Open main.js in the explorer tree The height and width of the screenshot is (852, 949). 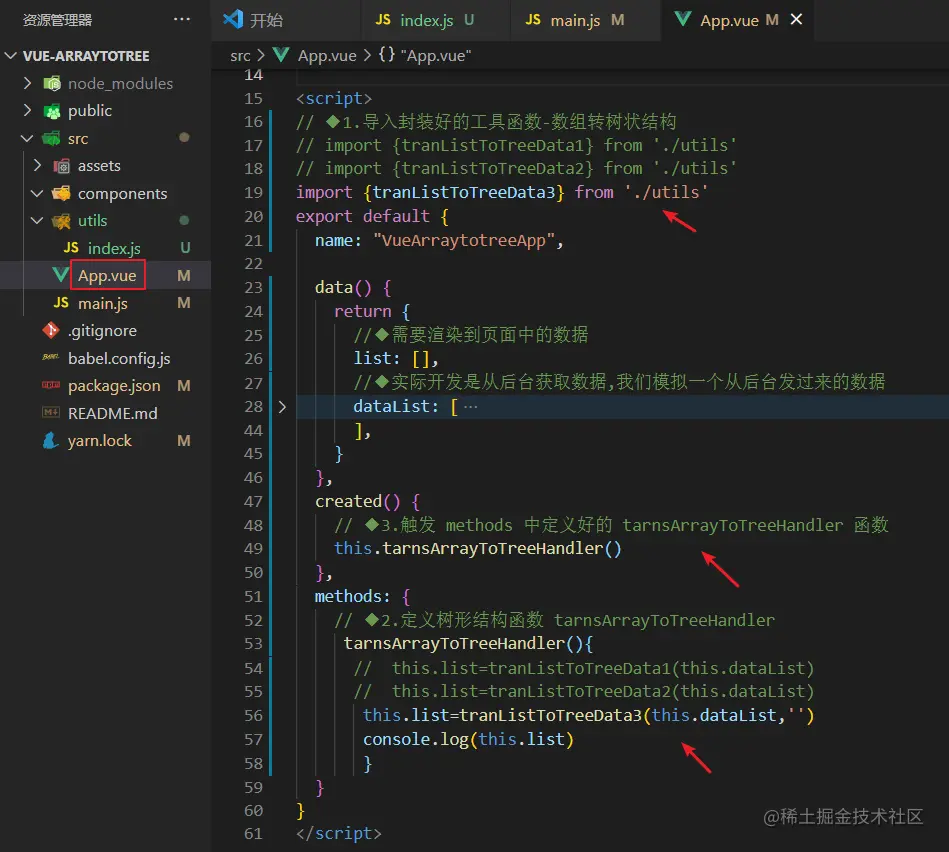pyautogui.click(x=105, y=303)
